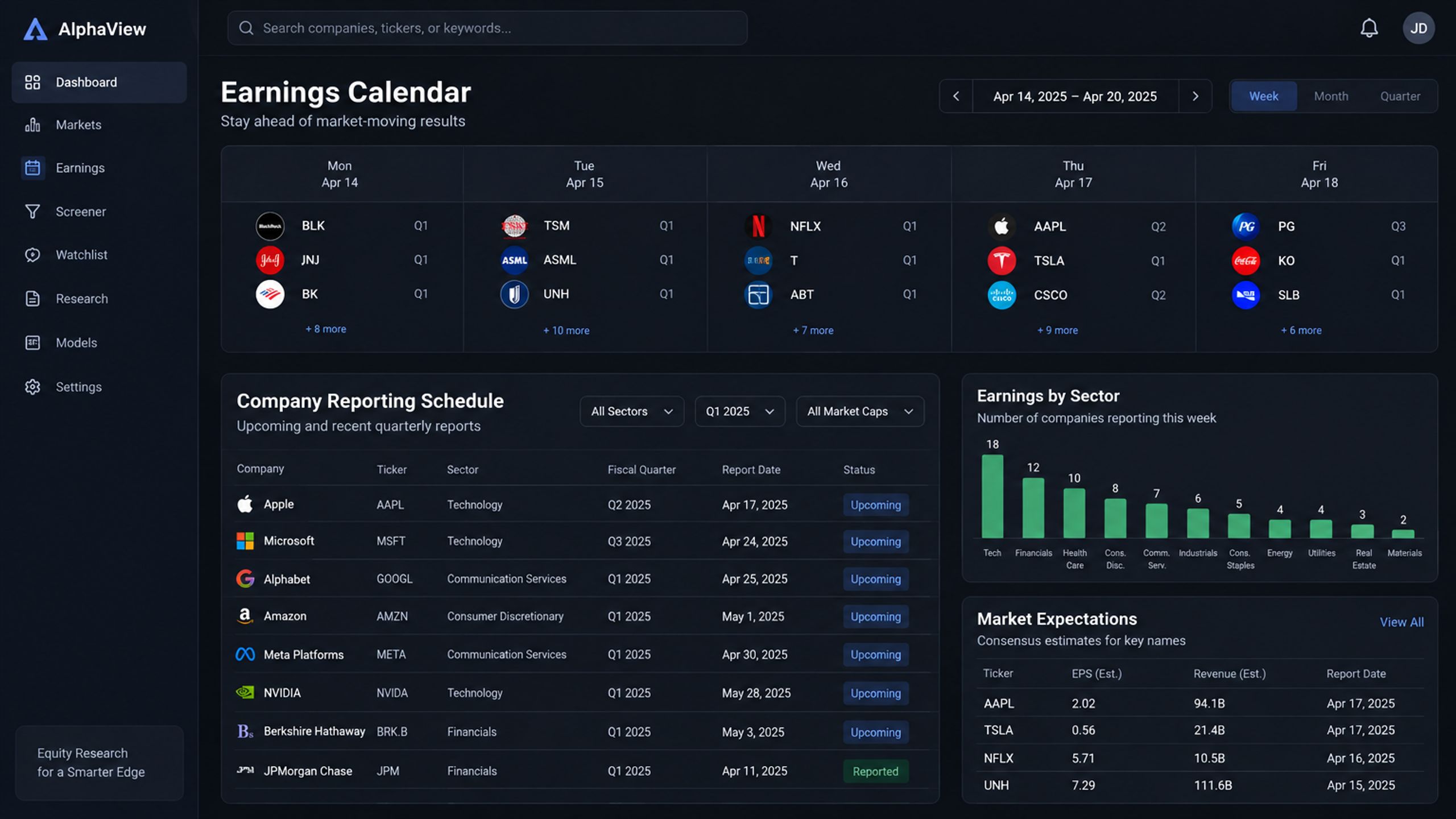Click View All in Market Expectations
Screen dimensions: 1456x819
(x=1401, y=622)
